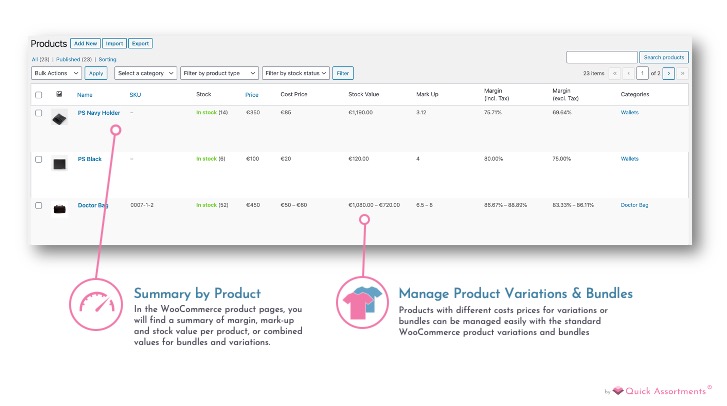
Task: Click the Export products button
Action: pos(140,44)
